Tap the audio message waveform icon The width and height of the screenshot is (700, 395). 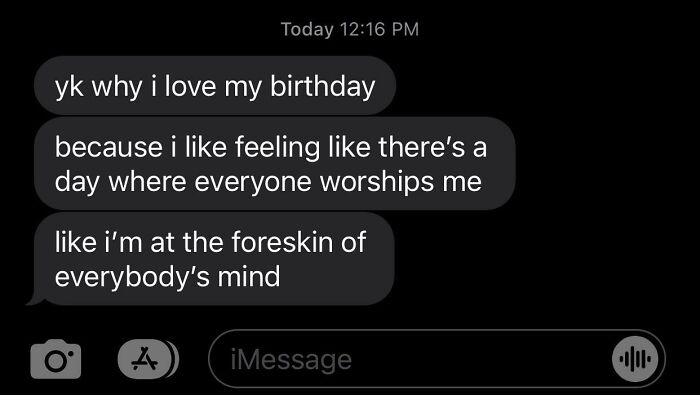click(635, 359)
